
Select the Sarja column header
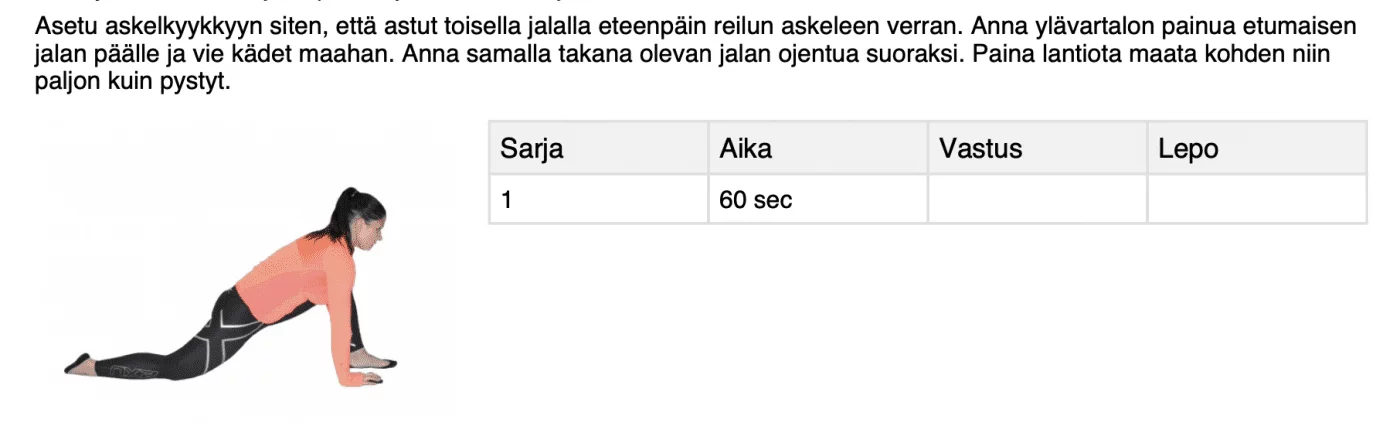coord(598,149)
